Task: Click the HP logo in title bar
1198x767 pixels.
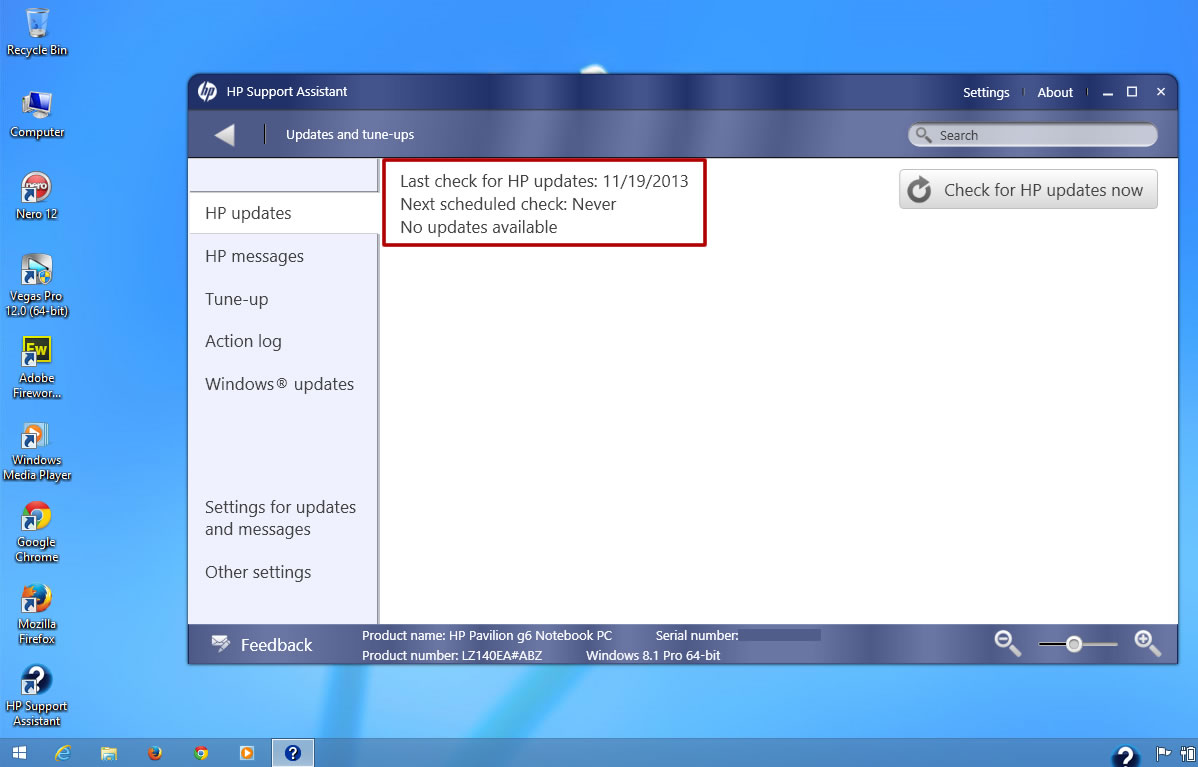Action: pos(207,92)
